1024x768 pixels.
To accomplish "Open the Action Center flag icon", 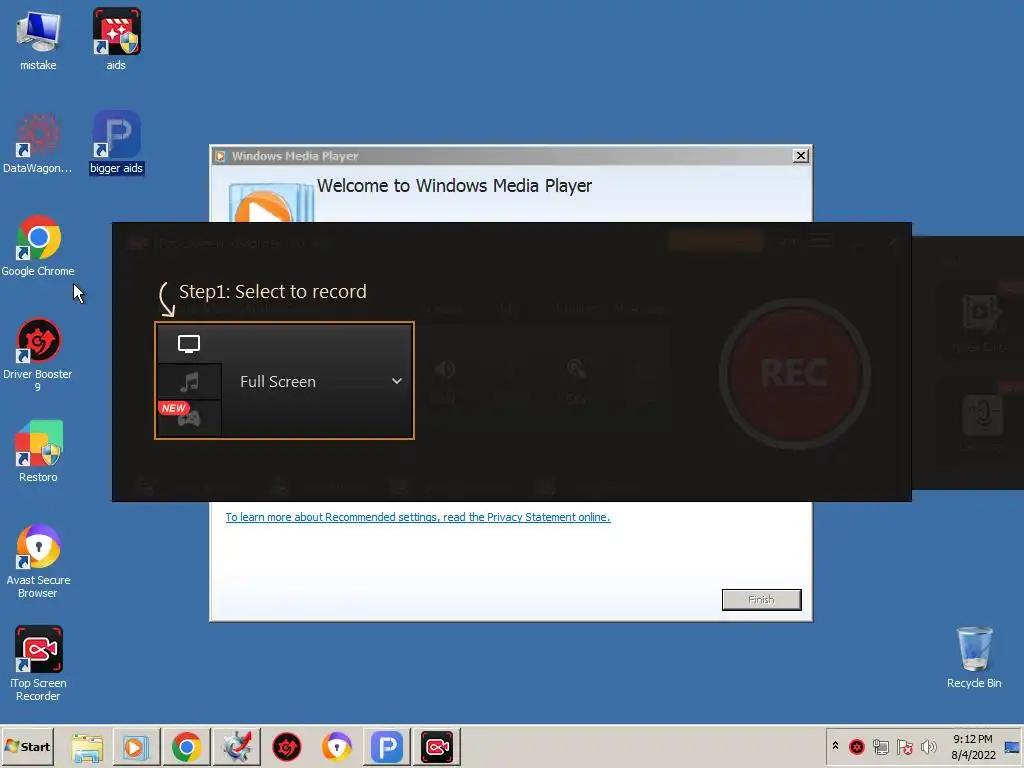I will [x=904, y=746].
